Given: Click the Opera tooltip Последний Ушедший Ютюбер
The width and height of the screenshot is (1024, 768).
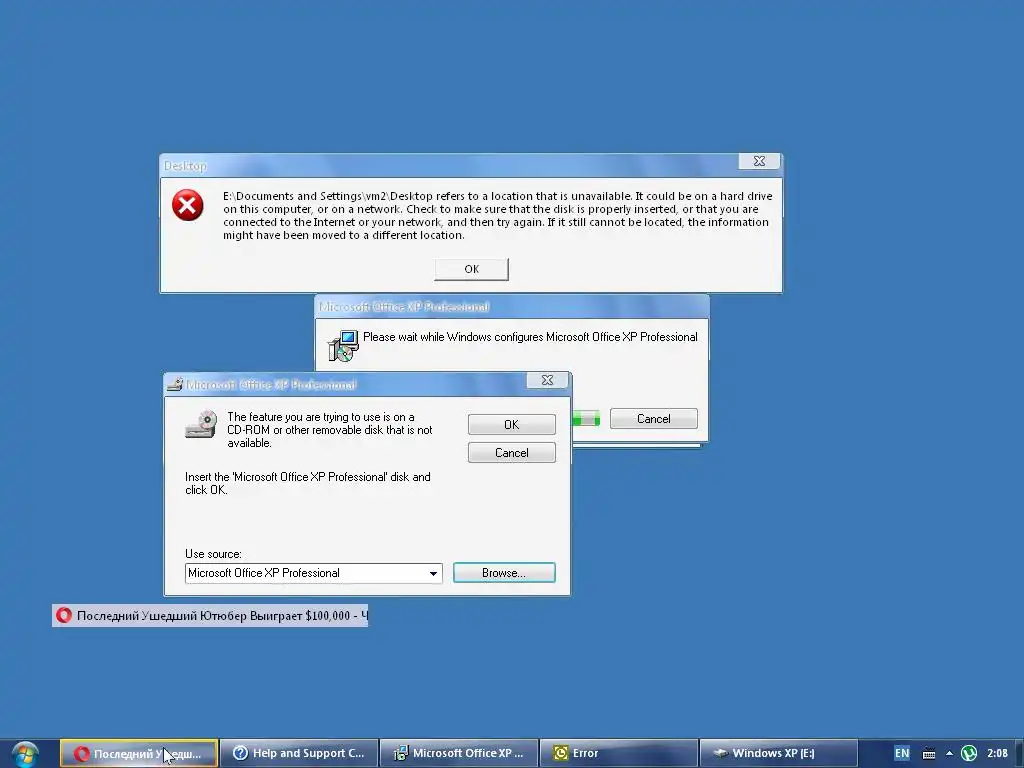Looking at the screenshot, I should click(x=210, y=615).
